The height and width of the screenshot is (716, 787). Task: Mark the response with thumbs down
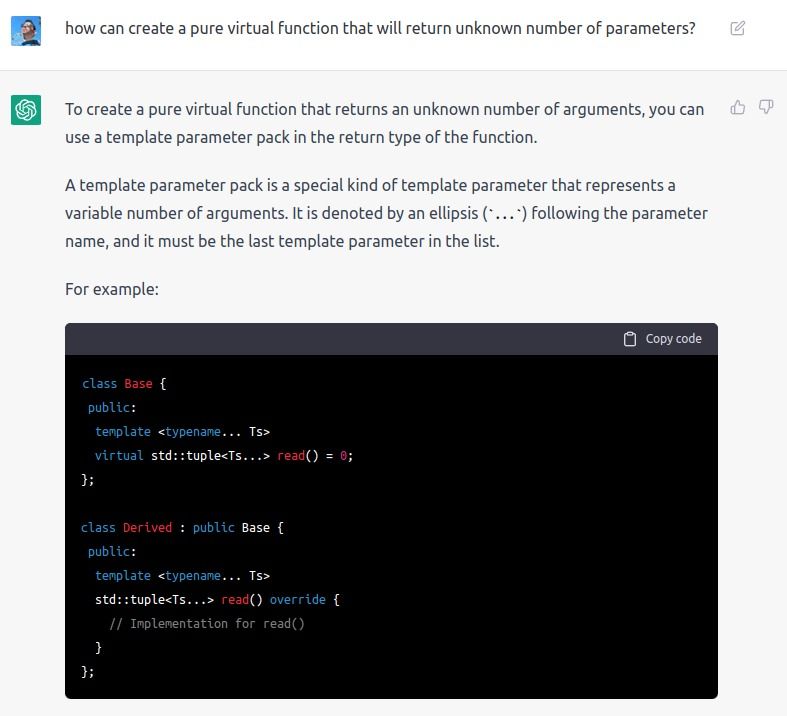click(765, 107)
